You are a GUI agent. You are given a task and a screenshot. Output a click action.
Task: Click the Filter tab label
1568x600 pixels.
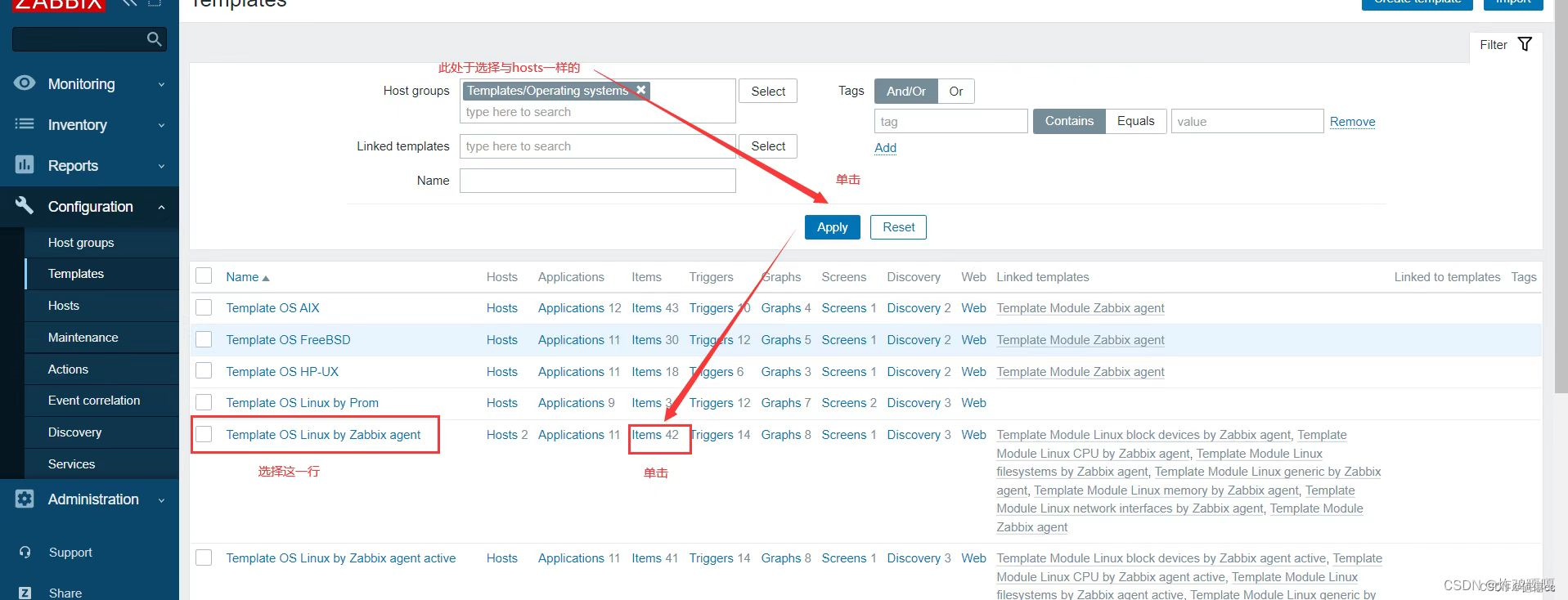click(1494, 45)
